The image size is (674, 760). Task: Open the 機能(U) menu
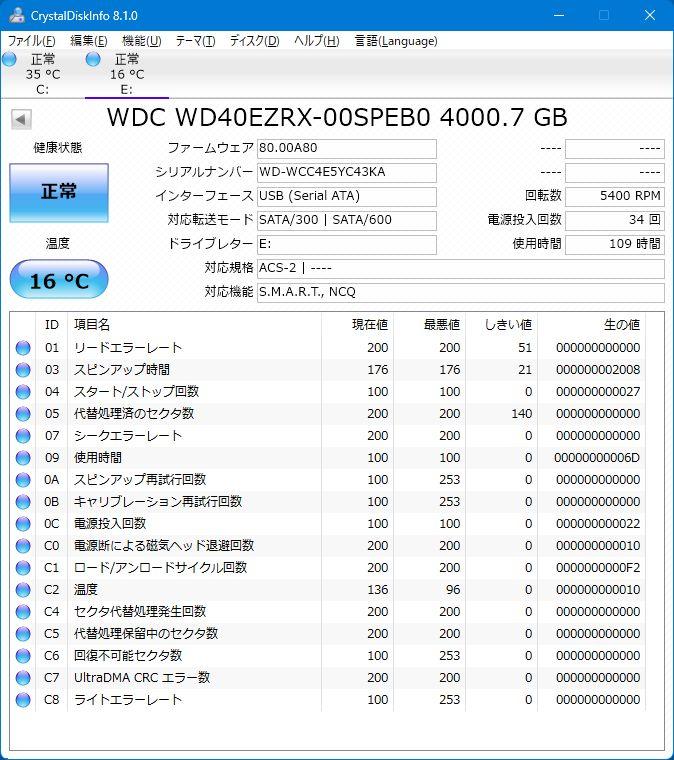point(141,41)
